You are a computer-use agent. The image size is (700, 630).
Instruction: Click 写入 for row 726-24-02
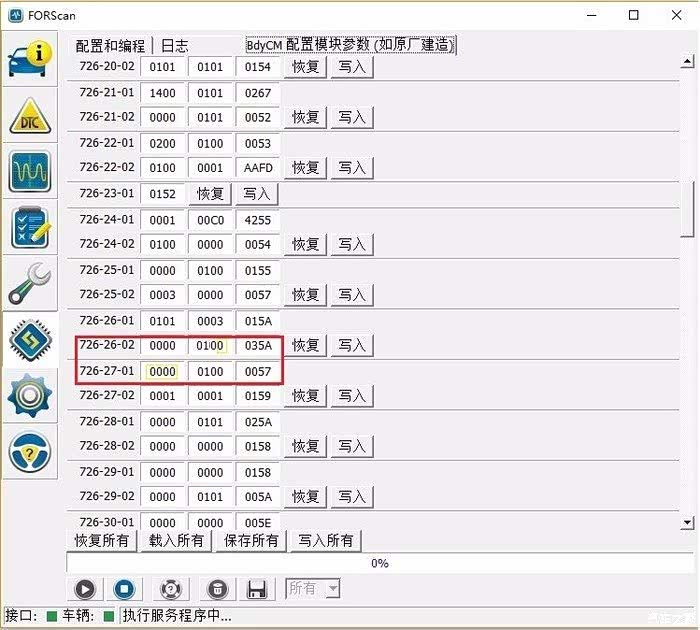click(352, 244)
